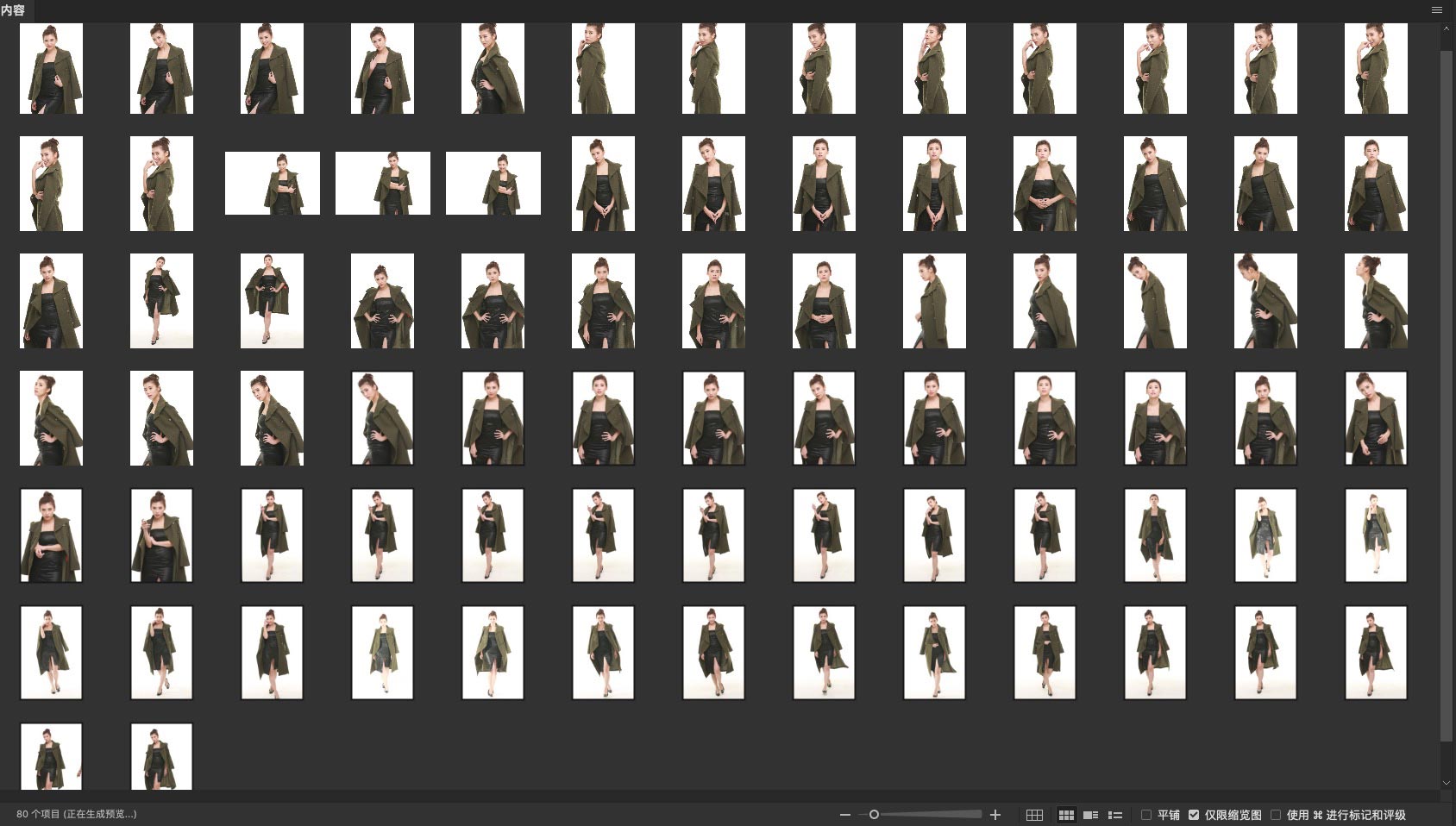This screenshot has height=826, width=1456.
Task: Switch to list view icon
Action: pos(1115,815)
